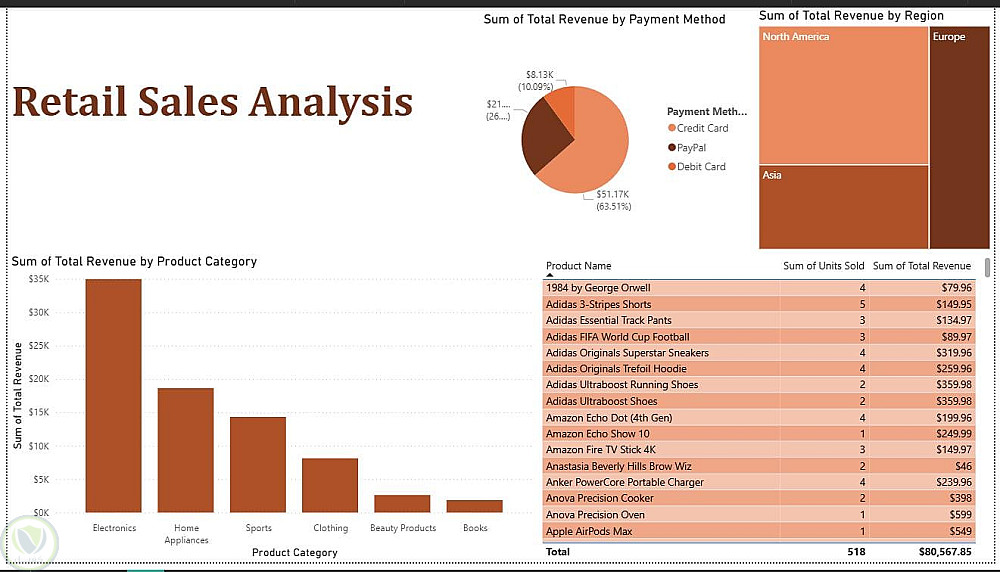Click the $79.96 revenue cell

tap(957, 288)
